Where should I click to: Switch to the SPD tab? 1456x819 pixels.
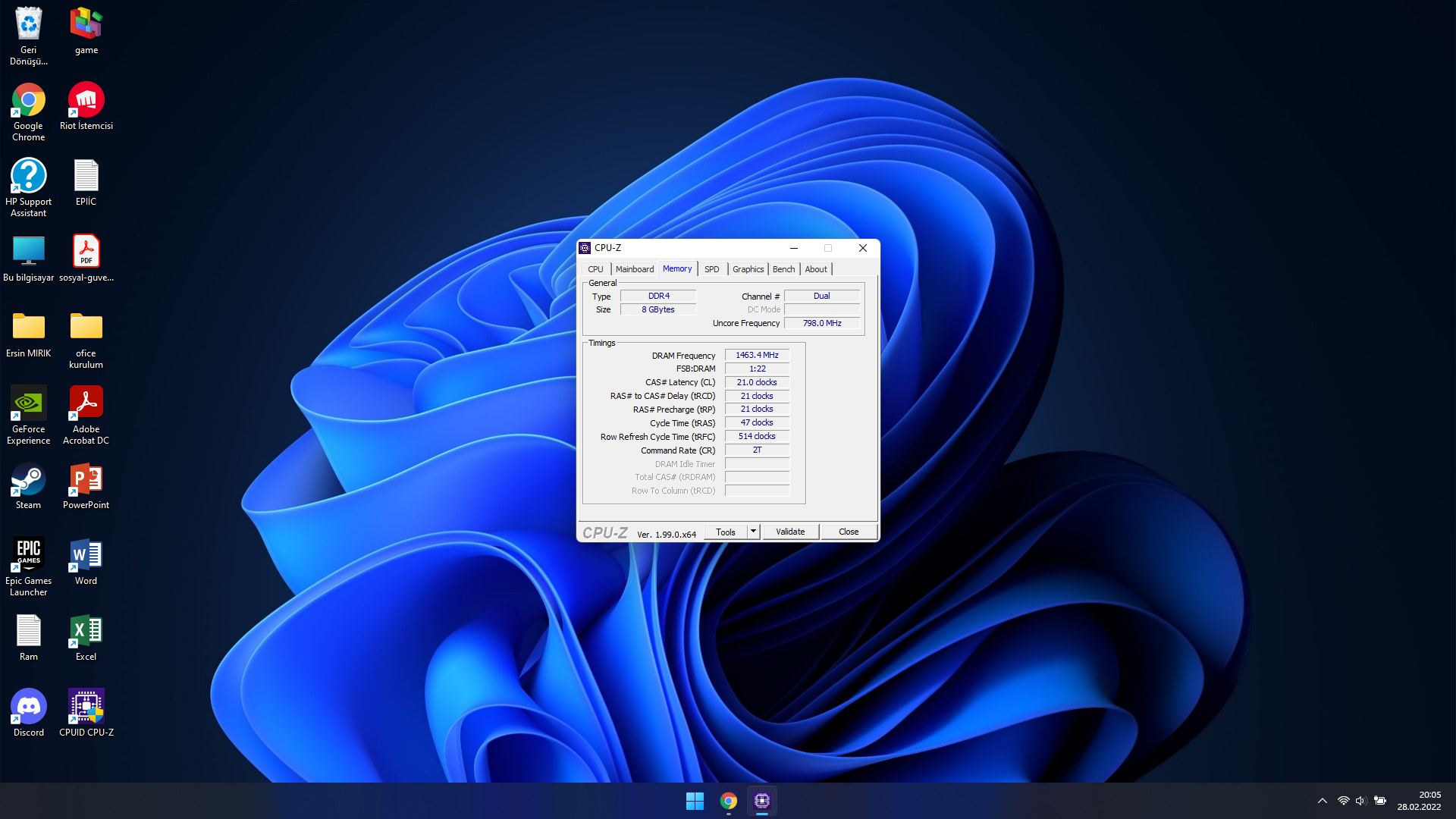click(711, 269)
